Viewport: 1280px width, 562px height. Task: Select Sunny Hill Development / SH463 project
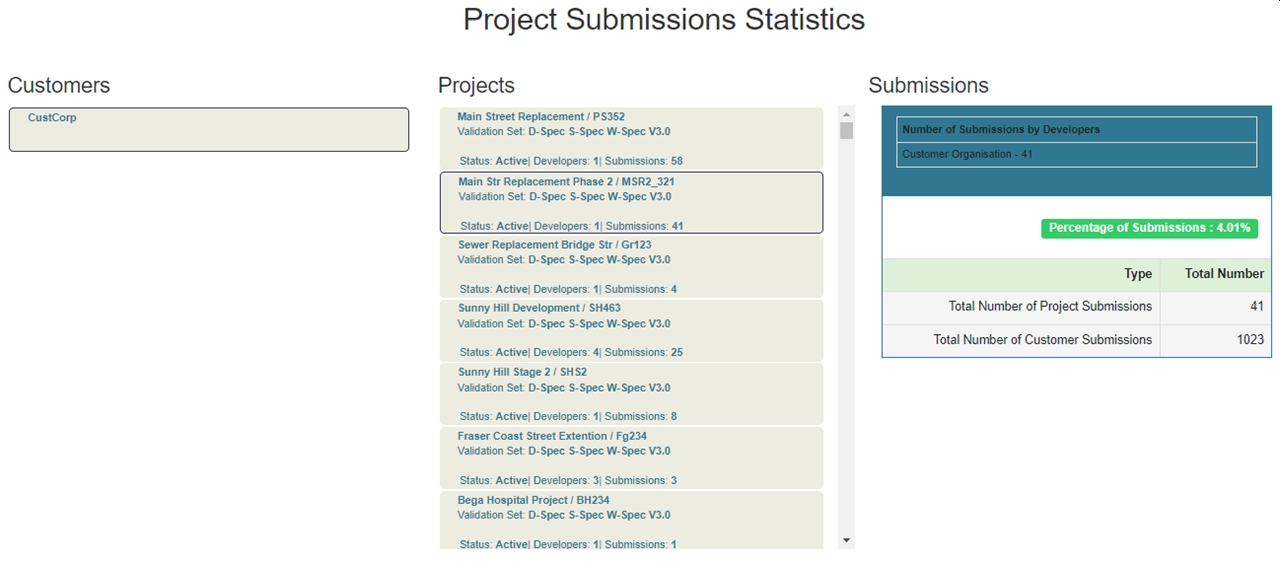pyautogui.click(x=630, y=330)
